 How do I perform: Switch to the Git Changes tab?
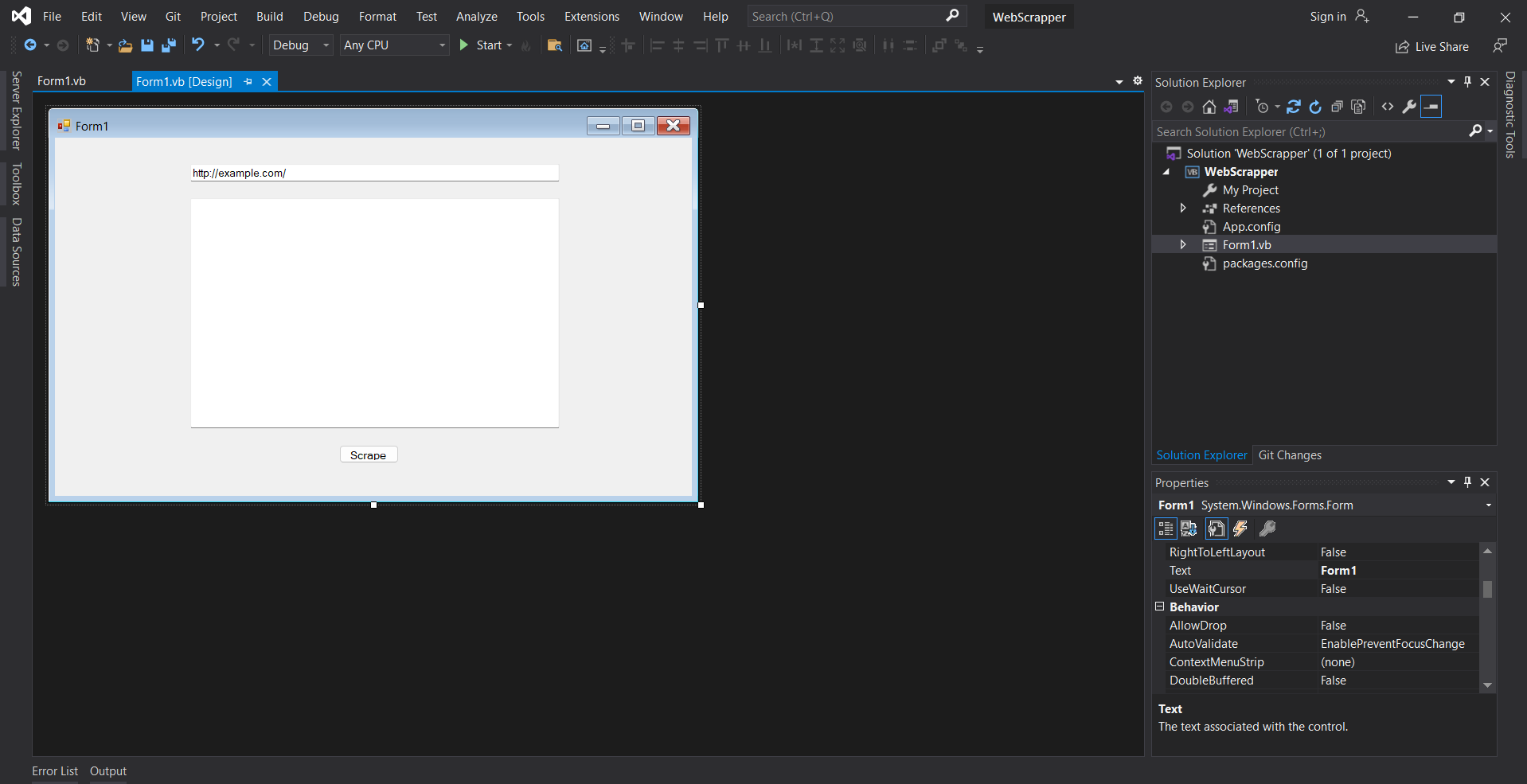(1290, 454)
